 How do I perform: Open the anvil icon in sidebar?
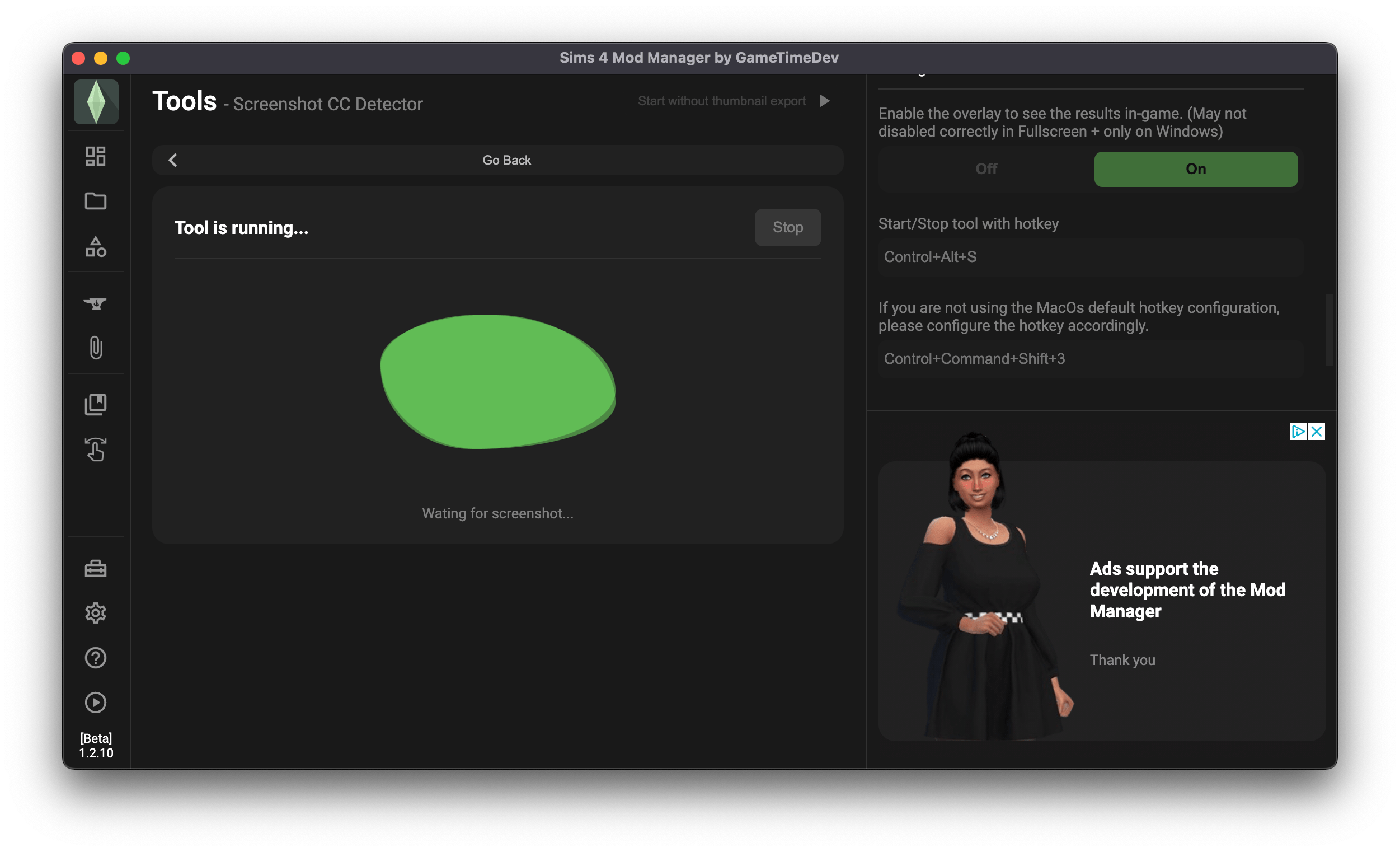(96, 303)
